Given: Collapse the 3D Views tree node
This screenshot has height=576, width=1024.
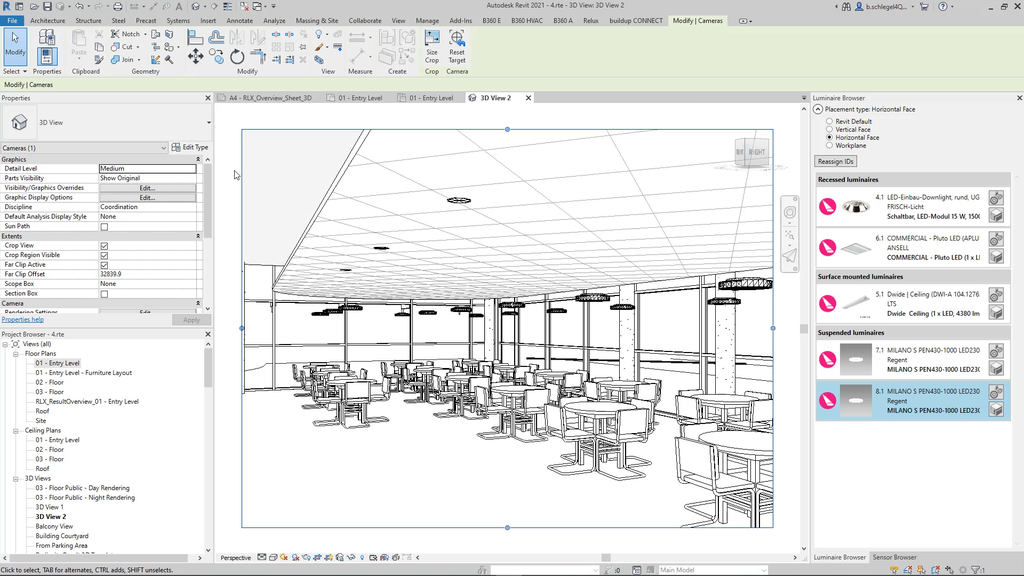Looking at the screenshot, I should click(16, 479).
